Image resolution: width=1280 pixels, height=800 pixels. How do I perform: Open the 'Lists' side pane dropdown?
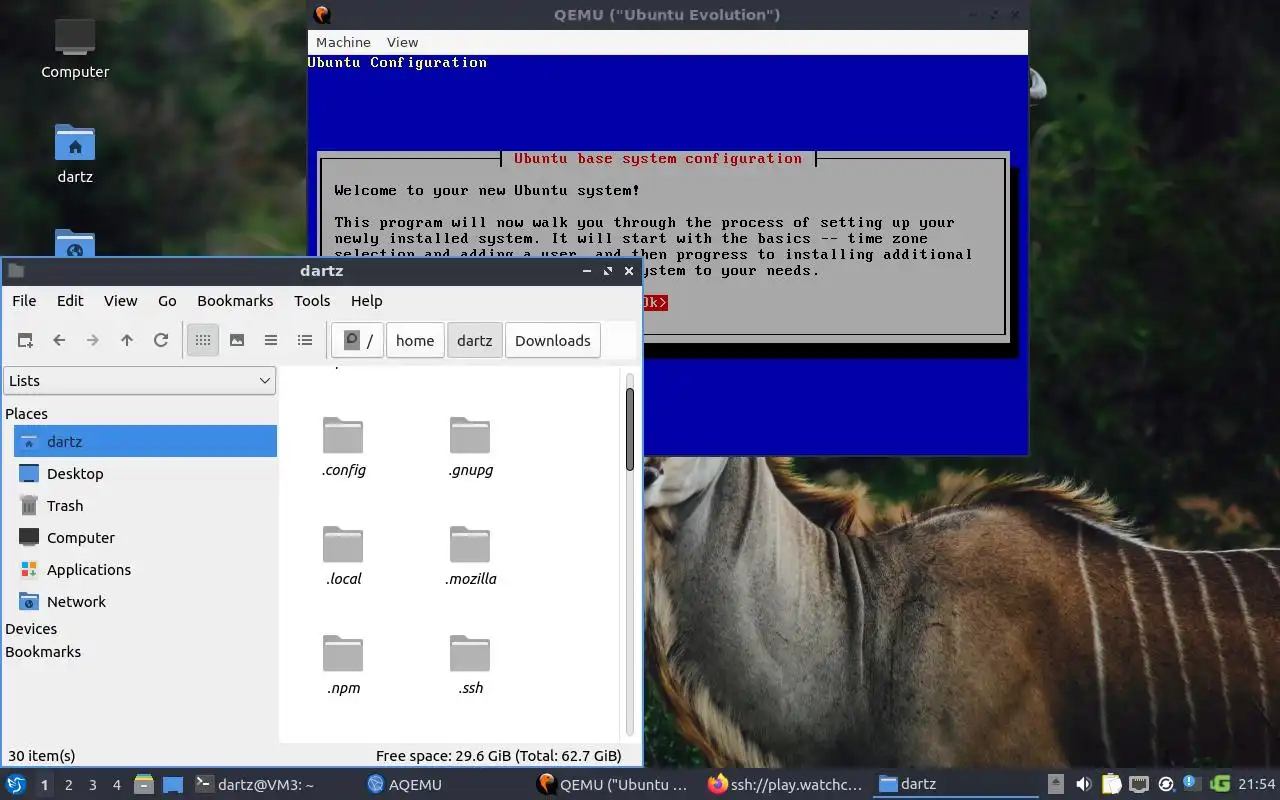(139, 380)
